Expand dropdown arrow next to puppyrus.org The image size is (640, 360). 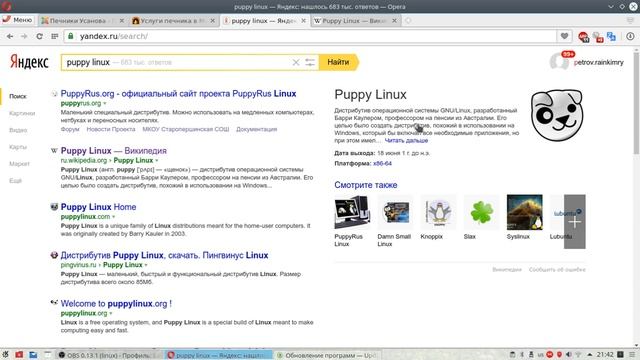coord(104,104)
